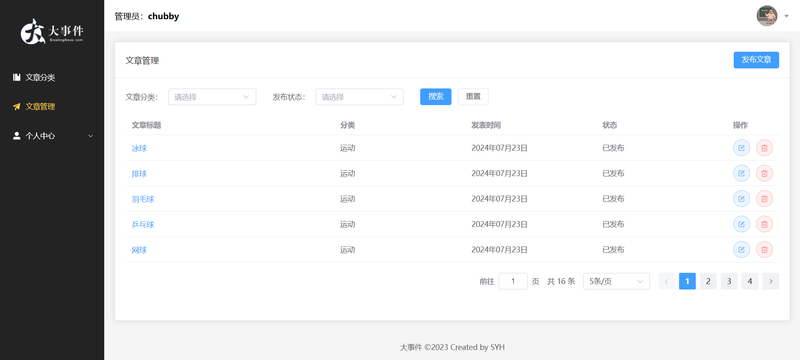This screenshot has height=360, width=800.
Task: Click the 搜索 button
Action: click(436, 97)
